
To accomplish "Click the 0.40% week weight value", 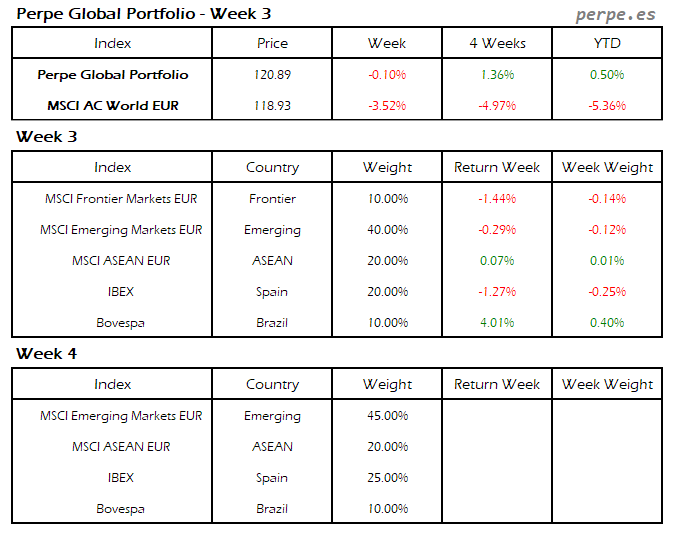I will [x=607, y=323].
